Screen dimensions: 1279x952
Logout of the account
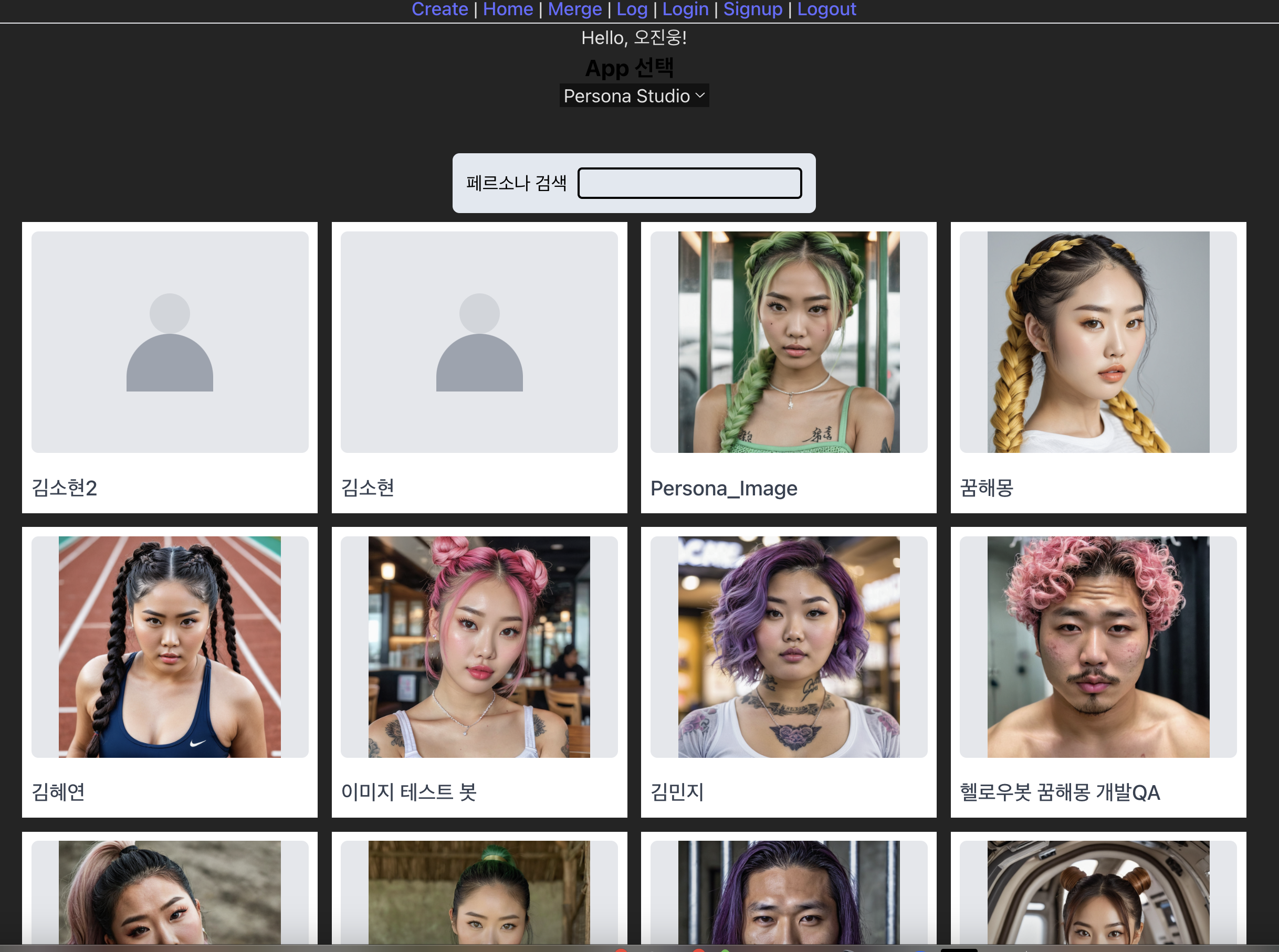[826, 8]
